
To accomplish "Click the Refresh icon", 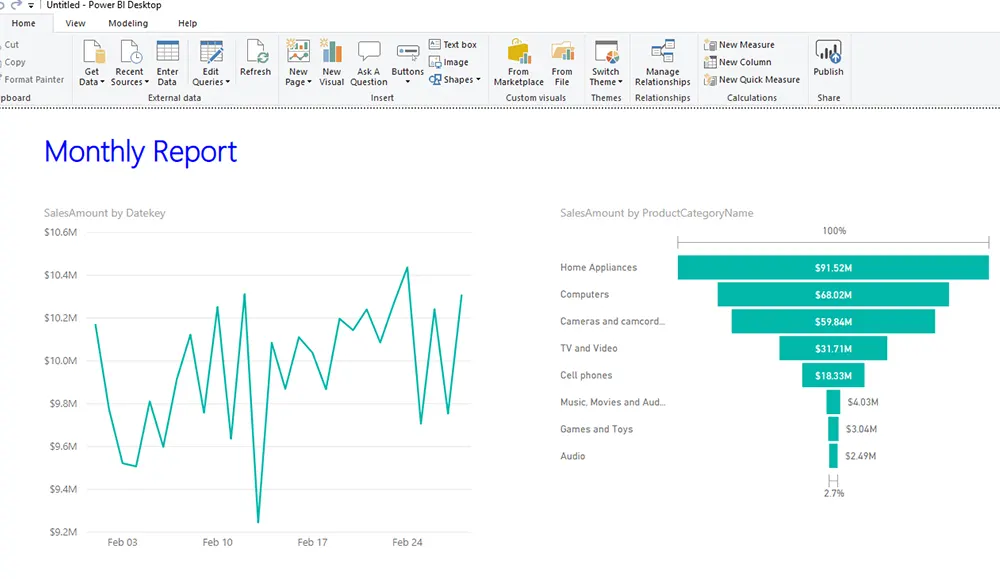I will (255, 54).
